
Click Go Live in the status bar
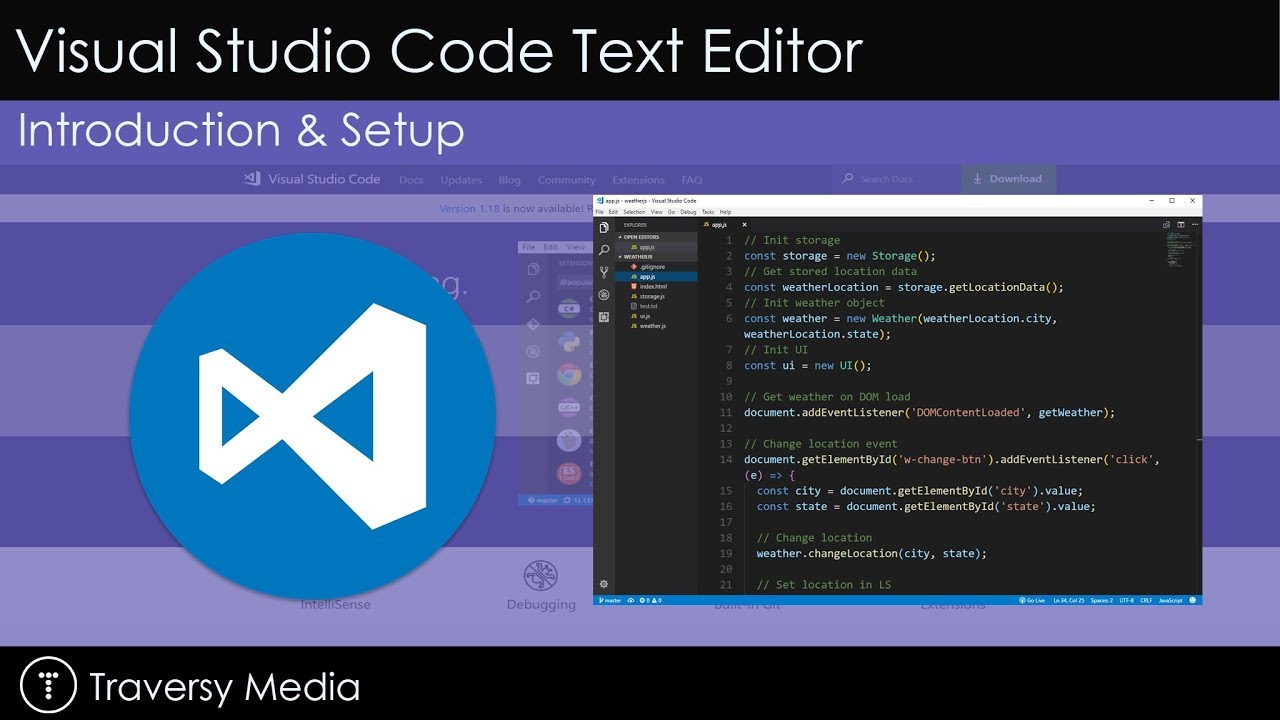pos(1031,600)
